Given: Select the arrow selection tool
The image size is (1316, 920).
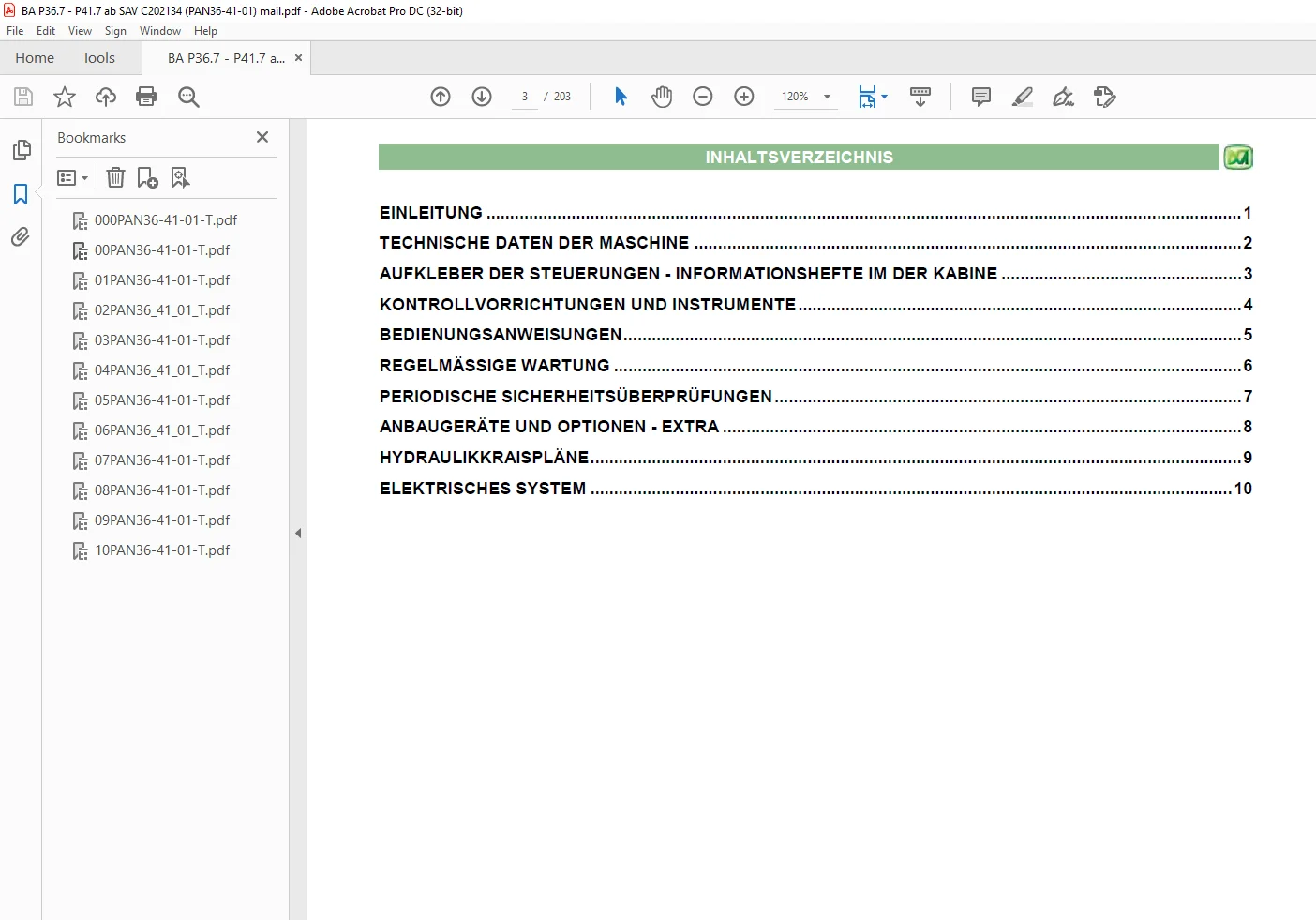Looking at the screenshot, I should click(x=621, y=97).
